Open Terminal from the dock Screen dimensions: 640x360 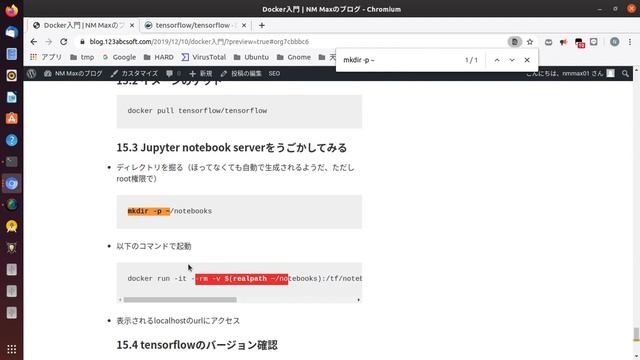pos(11,162)
